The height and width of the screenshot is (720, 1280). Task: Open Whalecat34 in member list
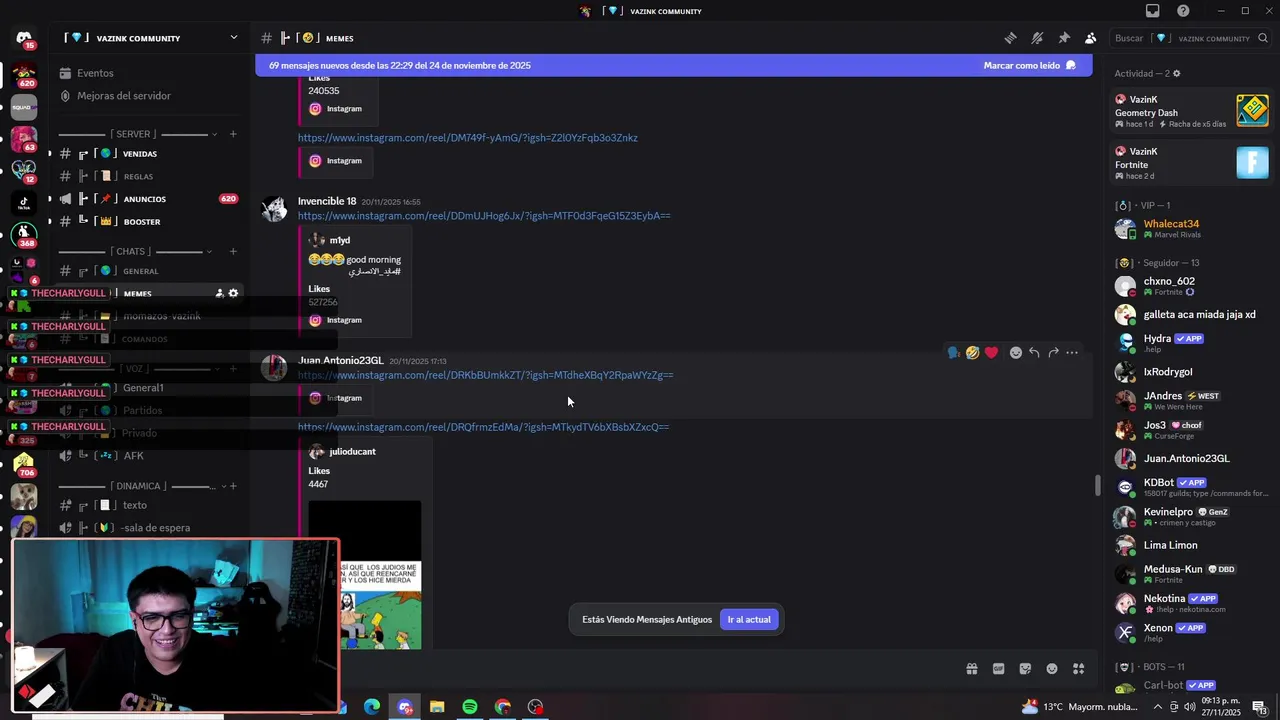click(1190, 229)
